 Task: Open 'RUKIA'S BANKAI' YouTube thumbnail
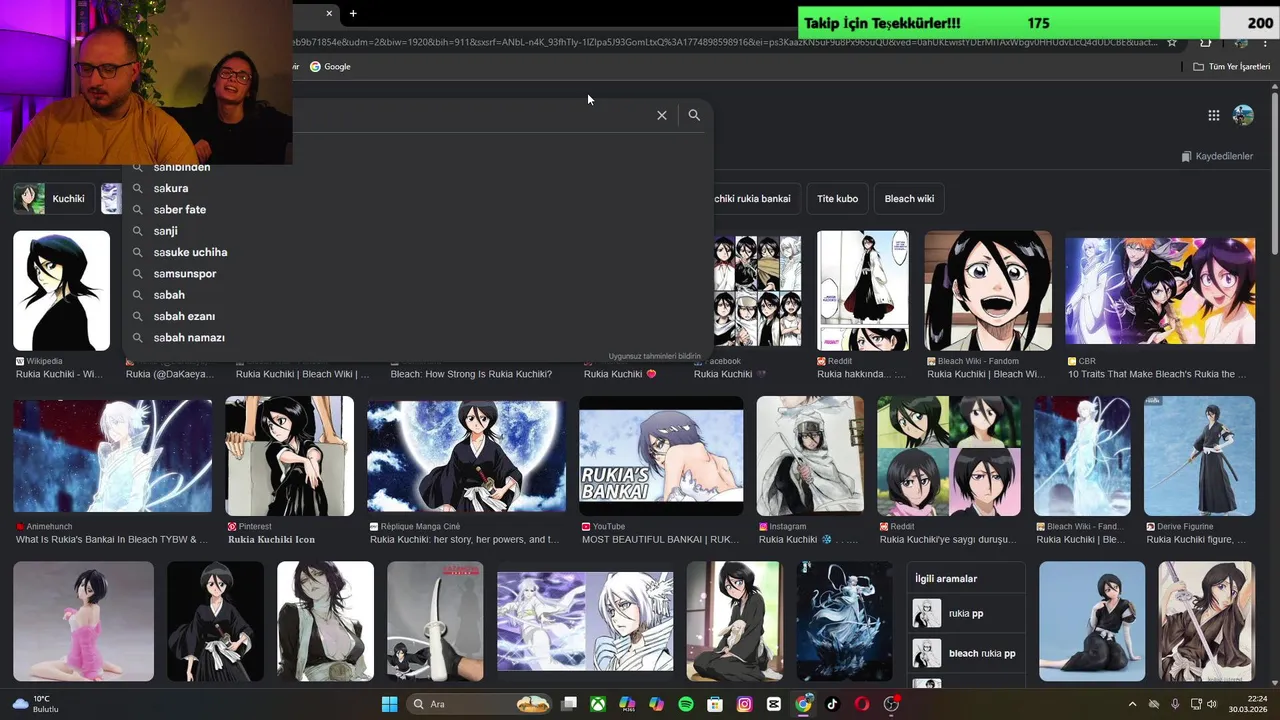click(x=661, y=456)
